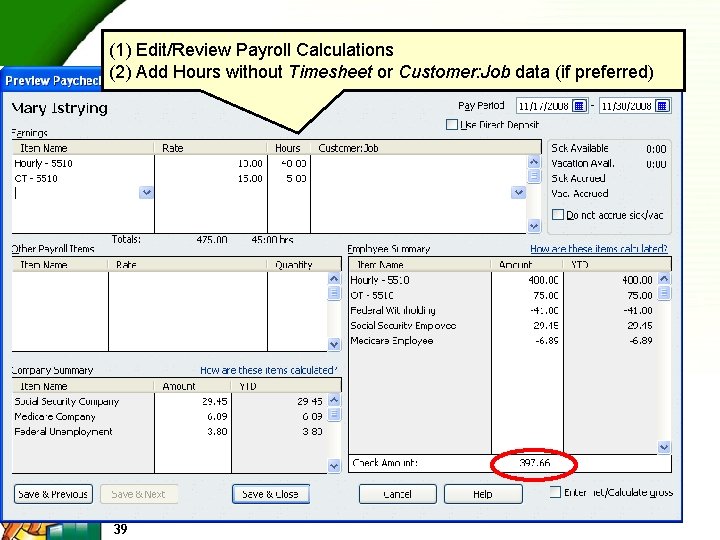Click the Earnings Rate column header

coord(211,148)
